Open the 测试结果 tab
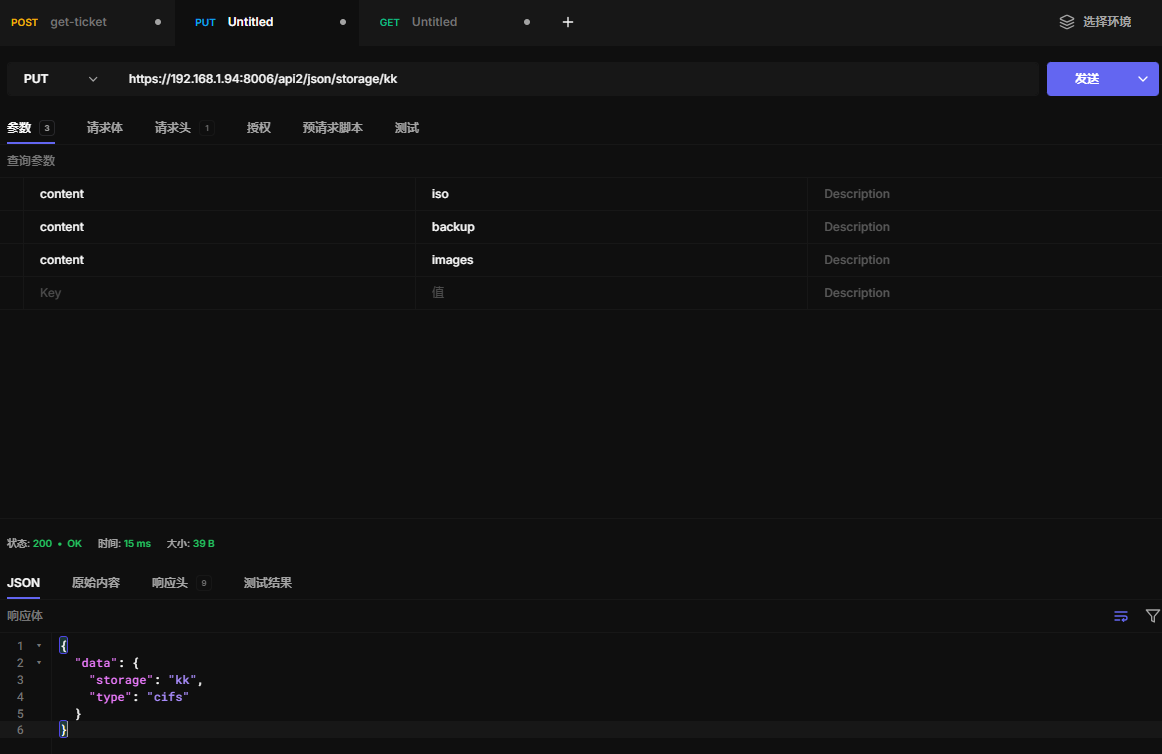This screenshot has height=754, width=1162. click(268, 583)
